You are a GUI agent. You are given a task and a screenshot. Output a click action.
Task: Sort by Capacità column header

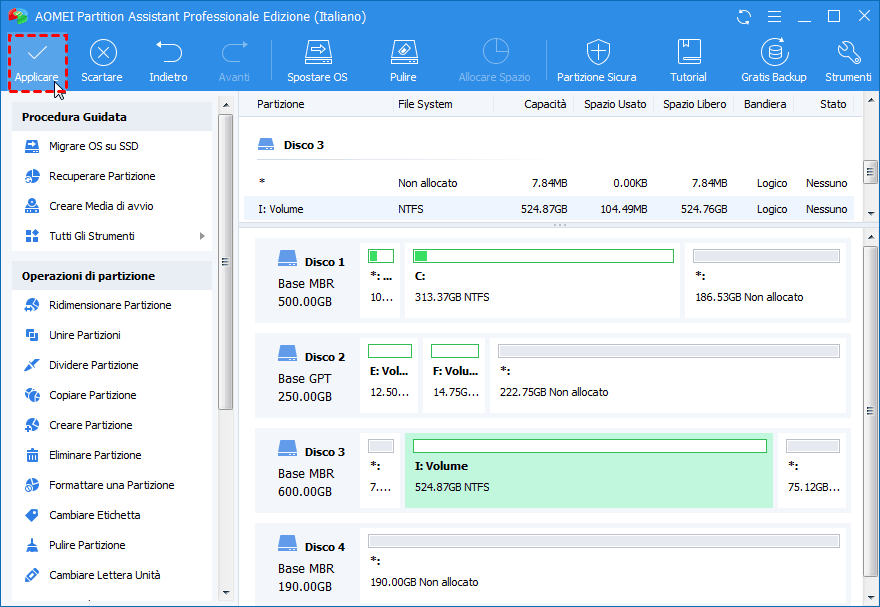coord(545,104)
